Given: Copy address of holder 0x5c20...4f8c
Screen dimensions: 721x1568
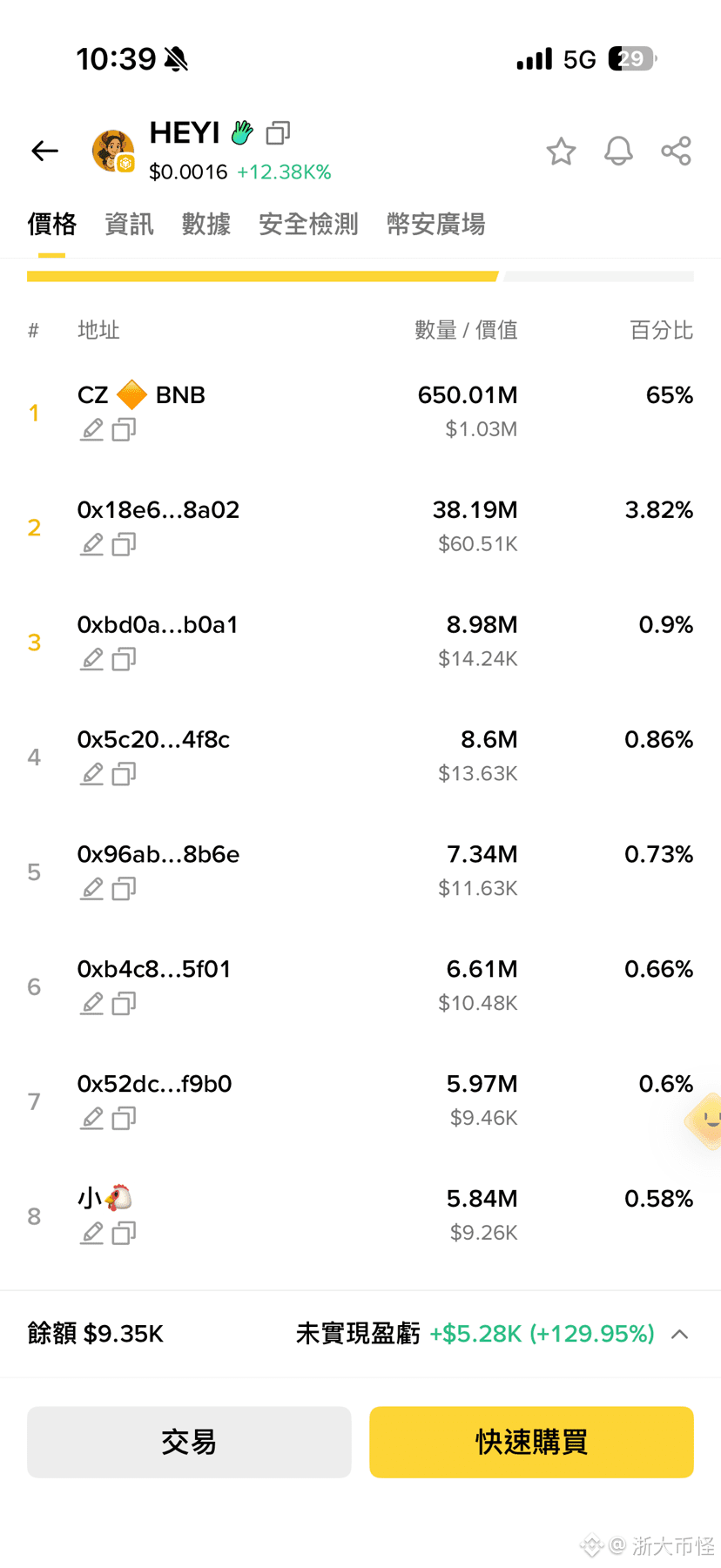Looking at the screenshot, I should coord(124,774).
